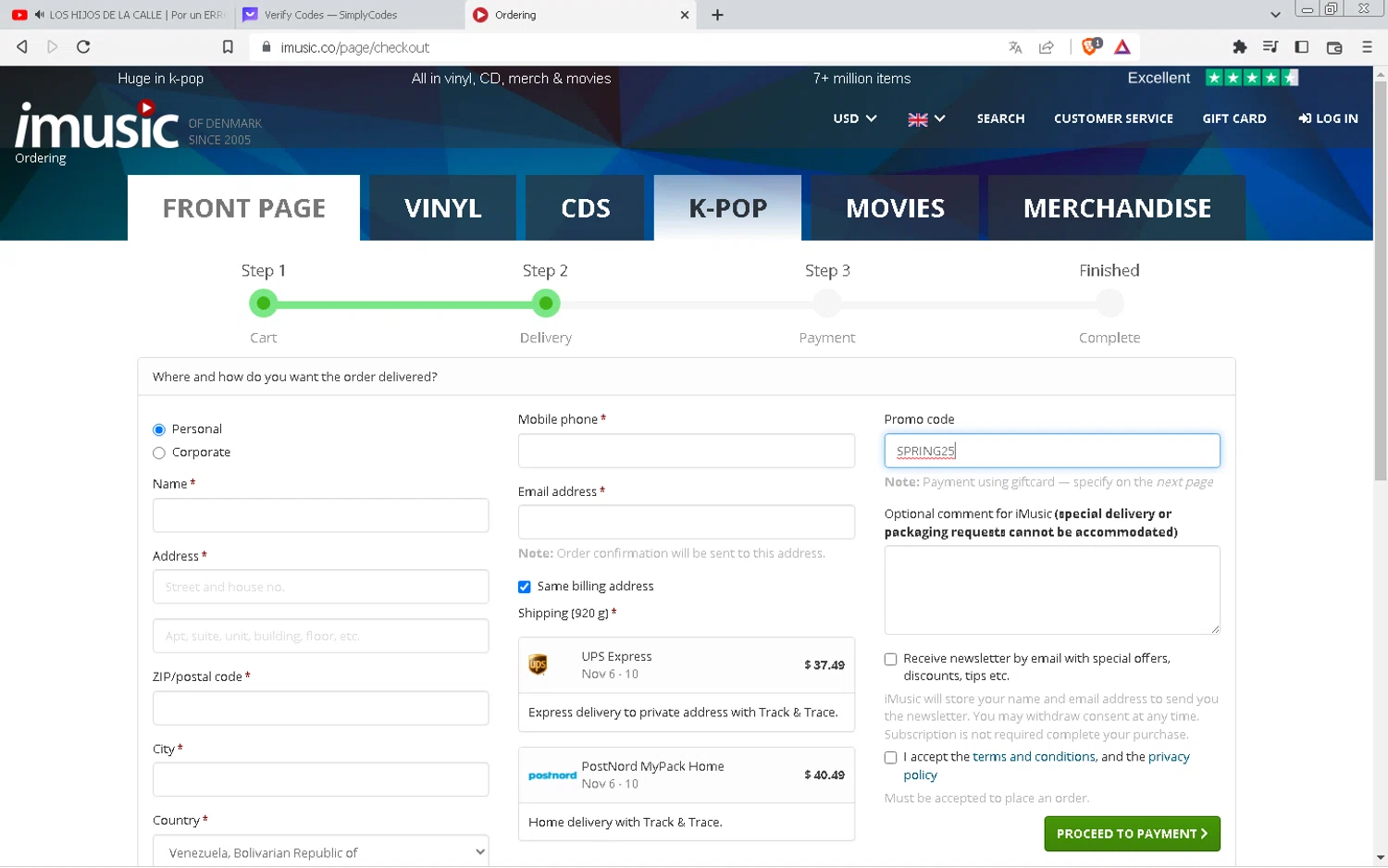The image size is (1388, 868).
Task: Accept terms and conditions checkbox
Action: (x=890, y=757)
